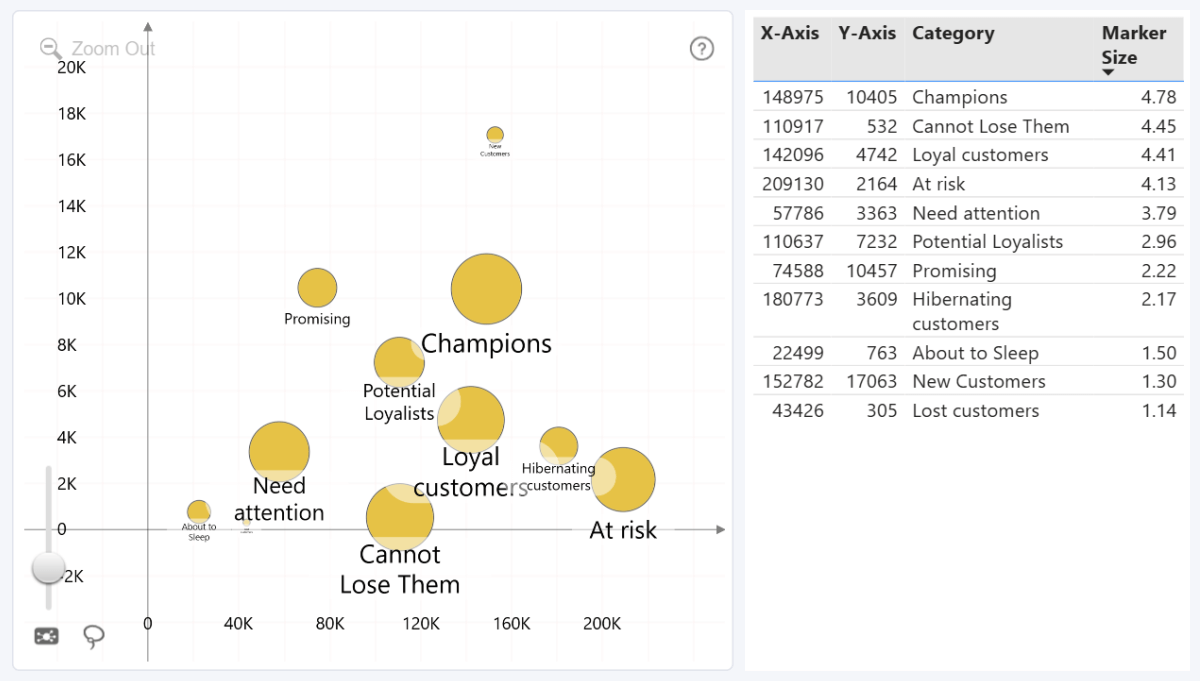Viewport: 1200px width, 681px height.
Task: Click the zoom slider handle
Action: (x=48, y=567)
